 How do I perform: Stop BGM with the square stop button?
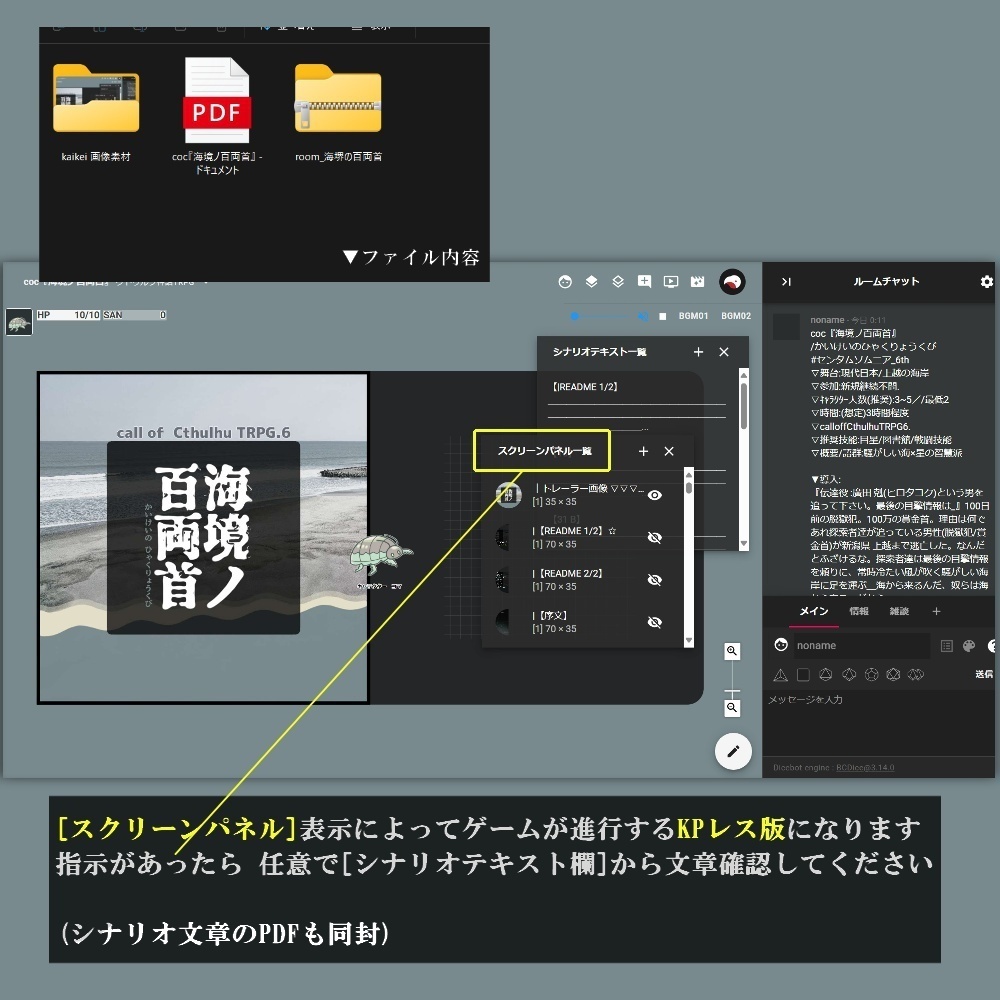pyautogui.click(x=663, y=316)
